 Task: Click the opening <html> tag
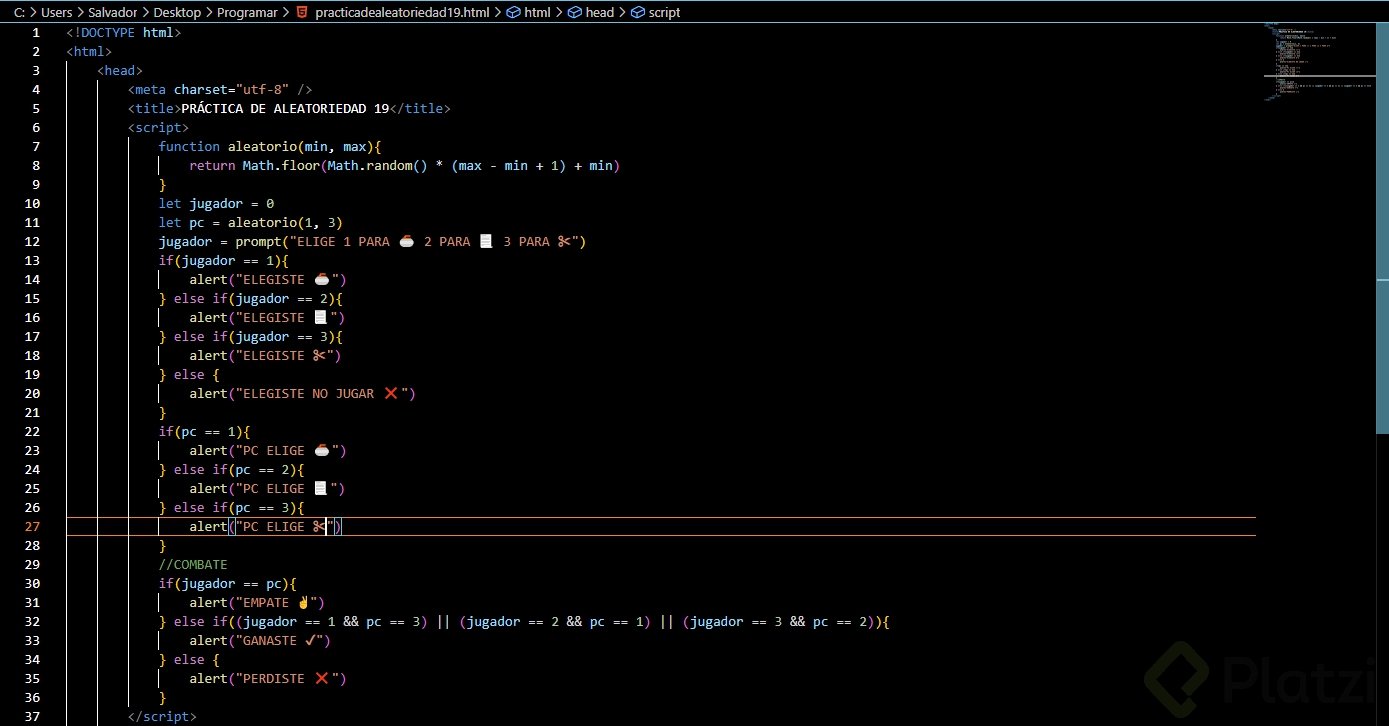tap(90, 51)
